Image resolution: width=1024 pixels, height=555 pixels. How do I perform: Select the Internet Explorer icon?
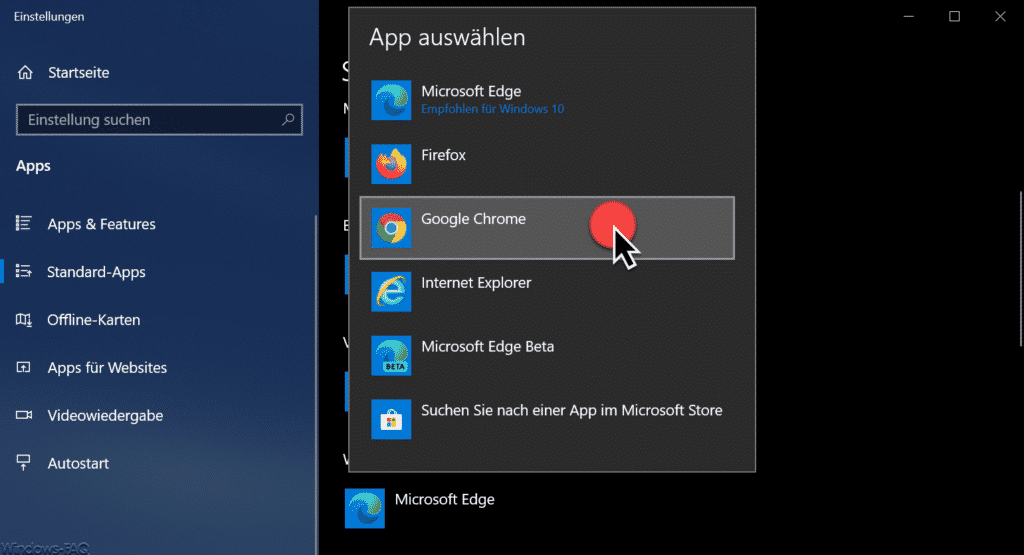(391, 291)
